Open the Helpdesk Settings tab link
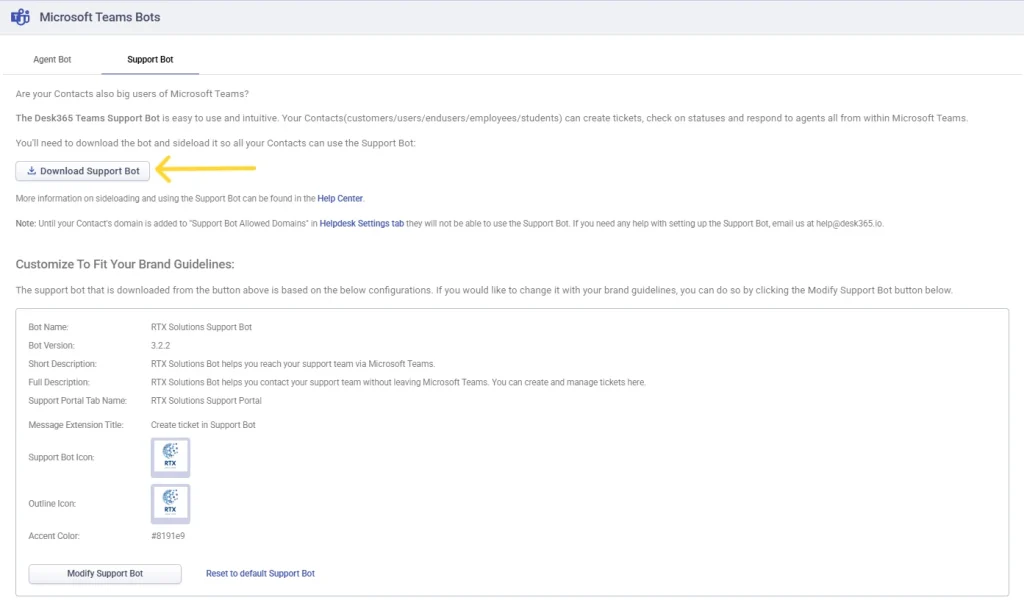This screenshot has width=1024, height=603. tap(362, 223)
